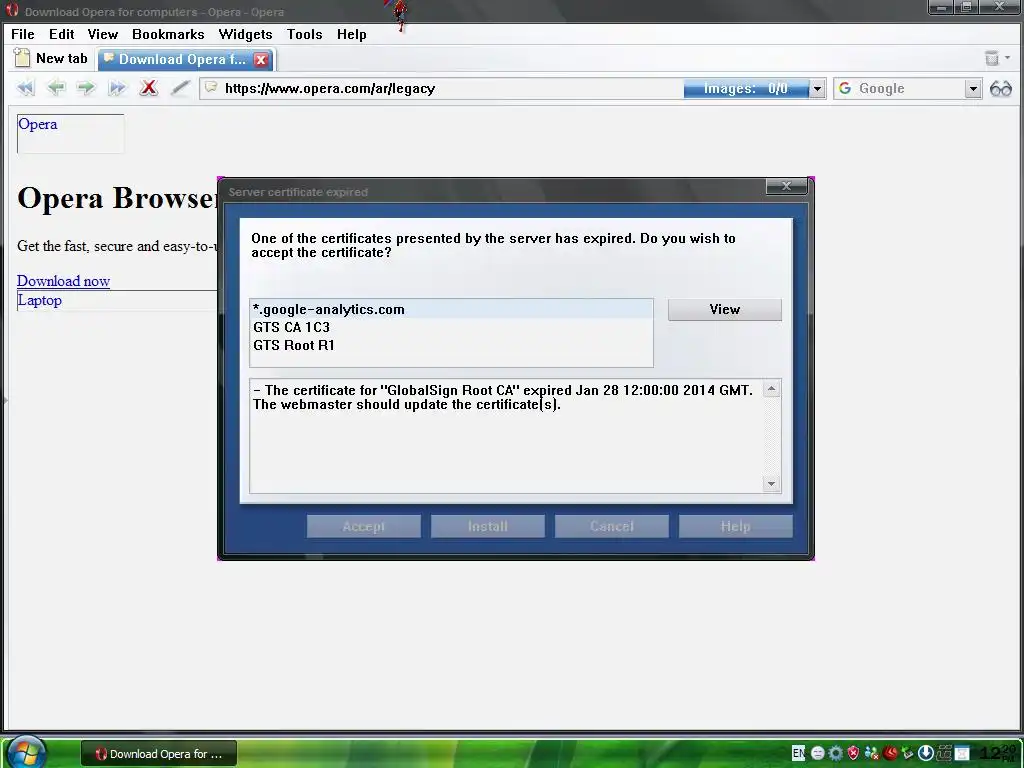Click the blue download arrow tray icon

click(x=925, y=753)
